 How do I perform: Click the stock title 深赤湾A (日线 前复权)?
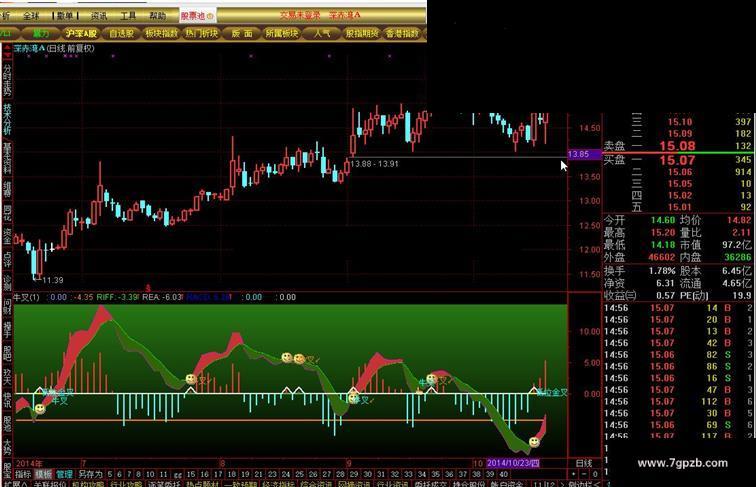click(x=54, y=48)
